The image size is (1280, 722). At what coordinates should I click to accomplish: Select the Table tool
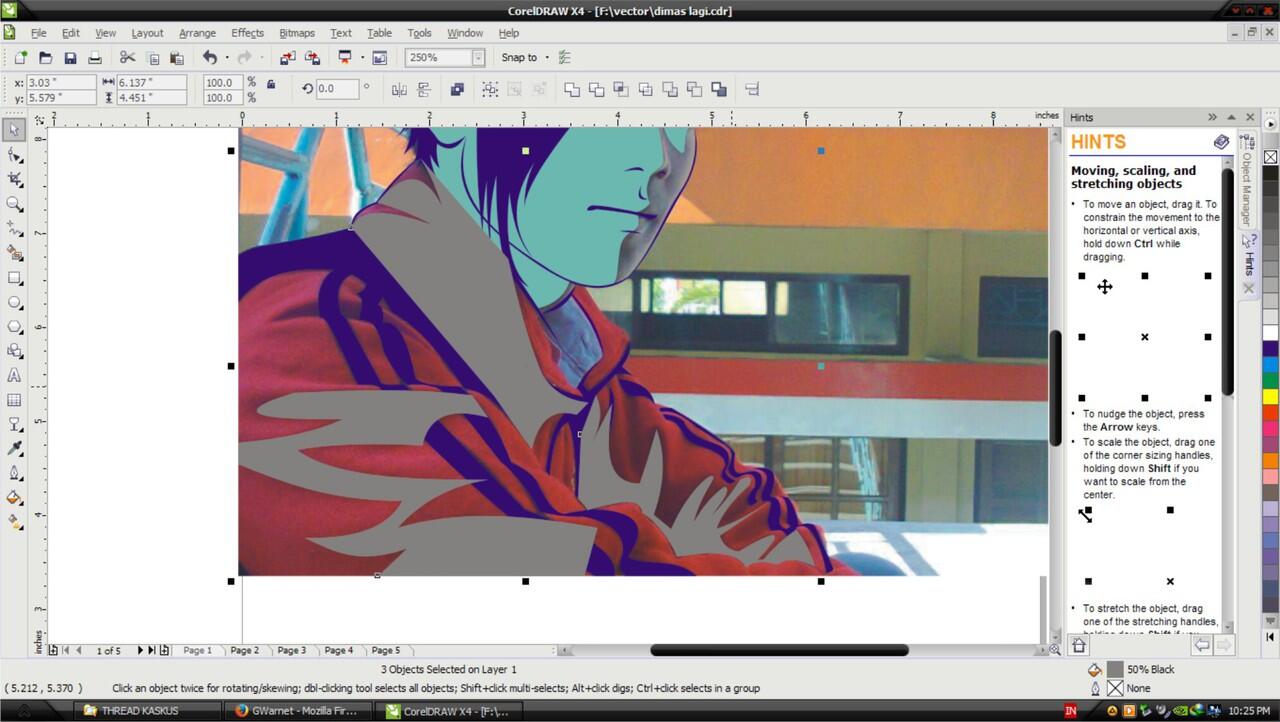click(x=14, y=400)
